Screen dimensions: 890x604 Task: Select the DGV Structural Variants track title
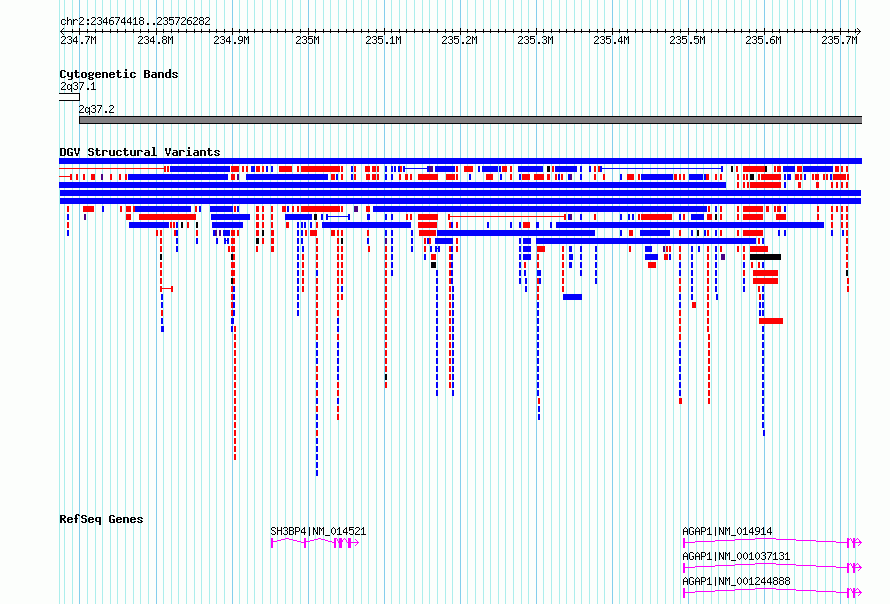(x=140, y=152)
